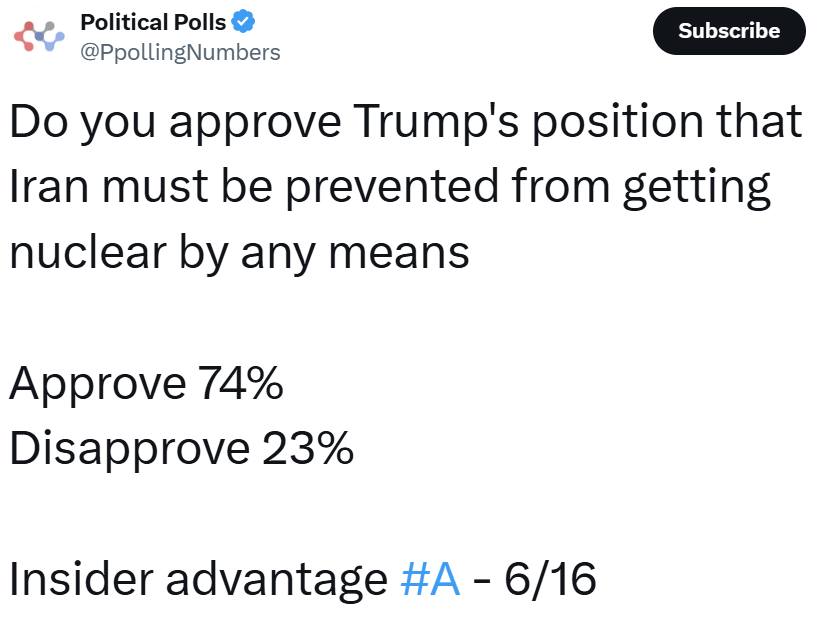Click the blue verified checkmark badge
This screenshot has height=625, width=817.
(x=243, y=22)
